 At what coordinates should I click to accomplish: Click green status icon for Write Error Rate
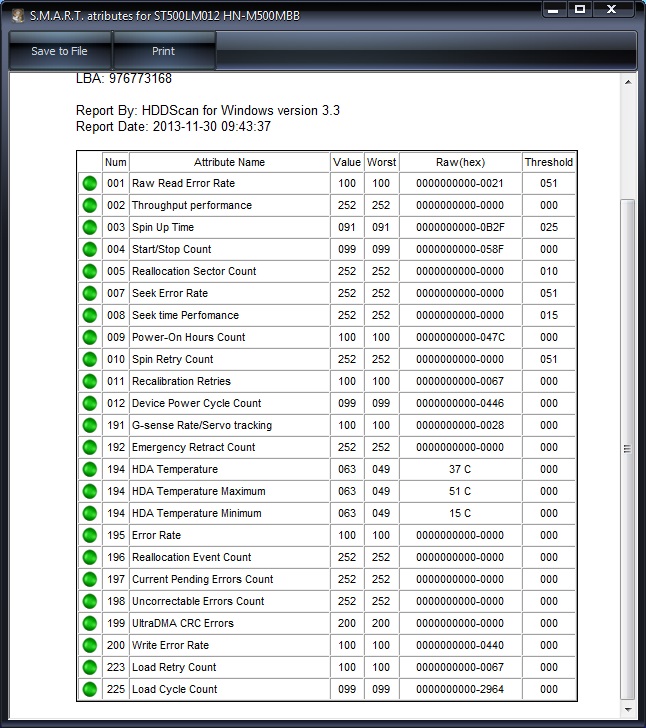90,645
